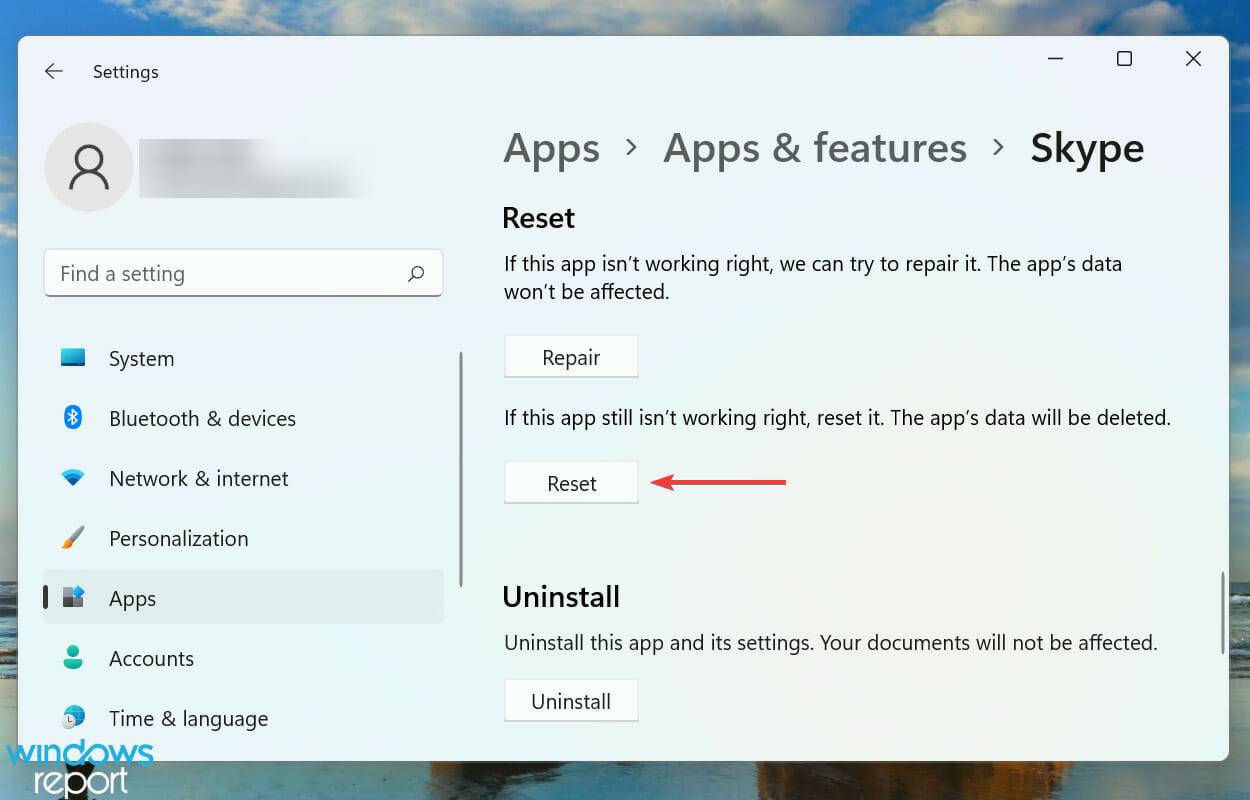
Task: Open Network & internet via its globe icon
Action: tap(73, 478)
